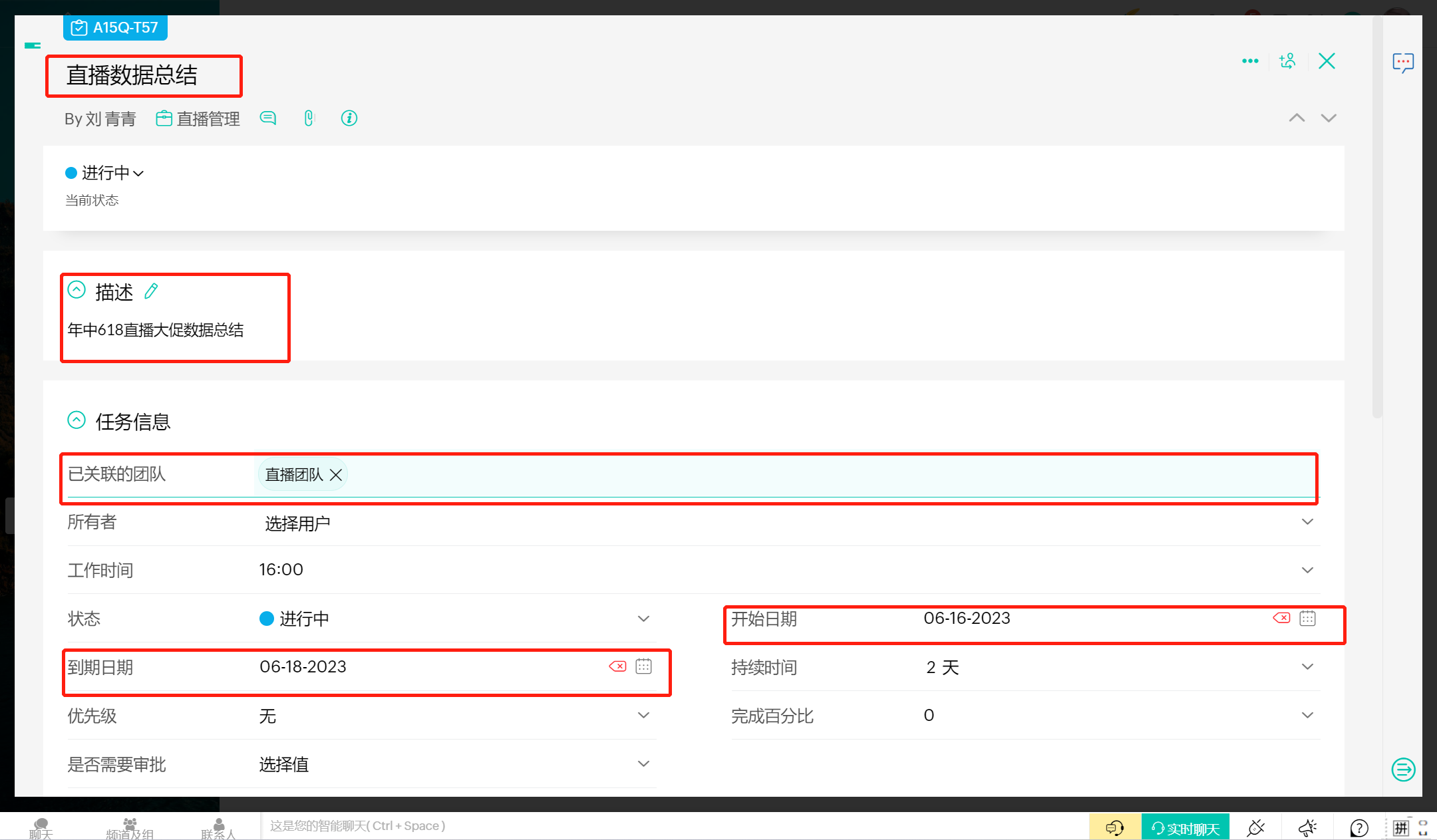This screenshot has height=840, width=1437.
Task: Click the add follower icon
Action: point(1287,61)
